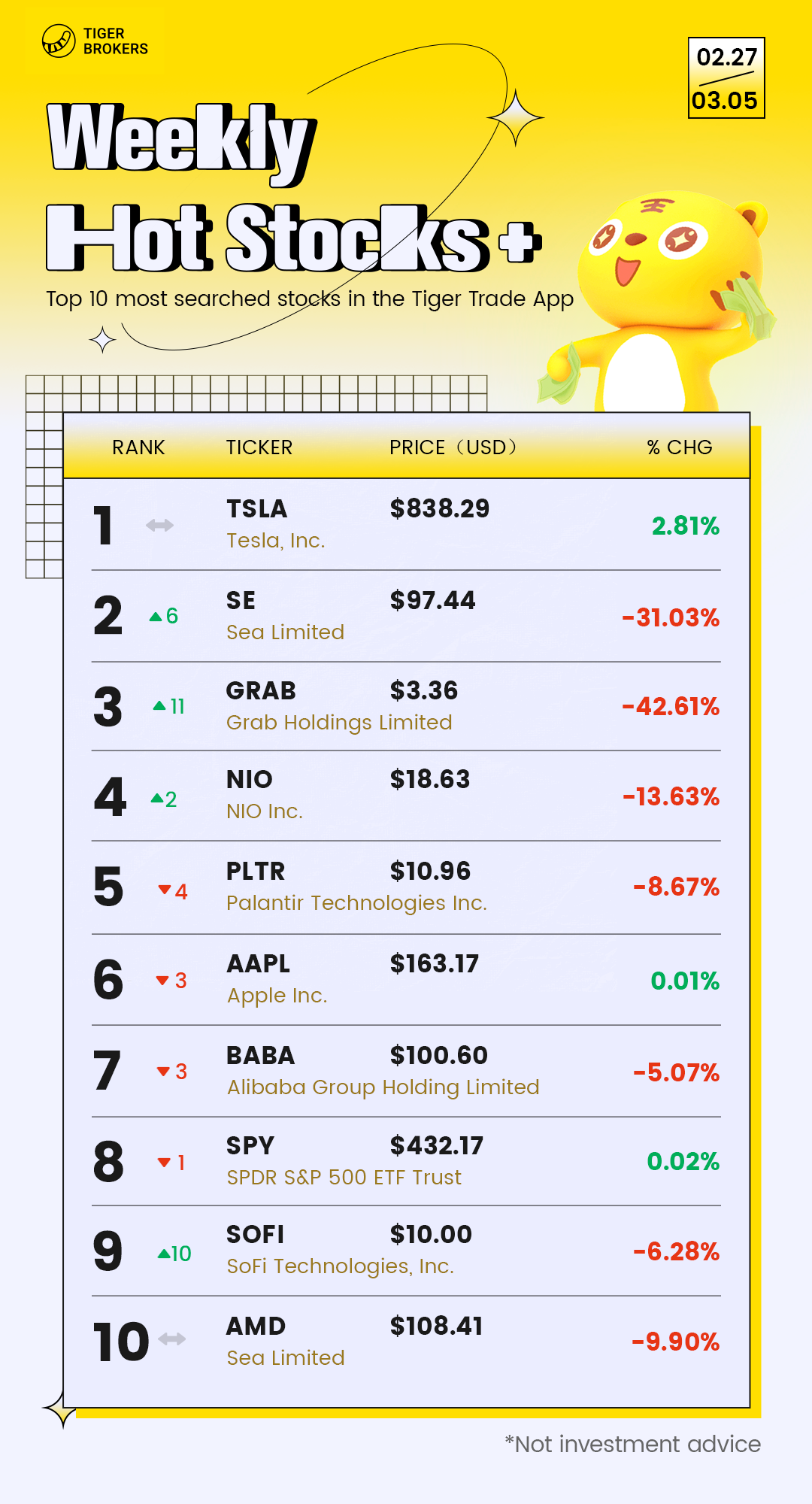
Task: Click the red down arrow beside PLTR
Action: (165, 890)
